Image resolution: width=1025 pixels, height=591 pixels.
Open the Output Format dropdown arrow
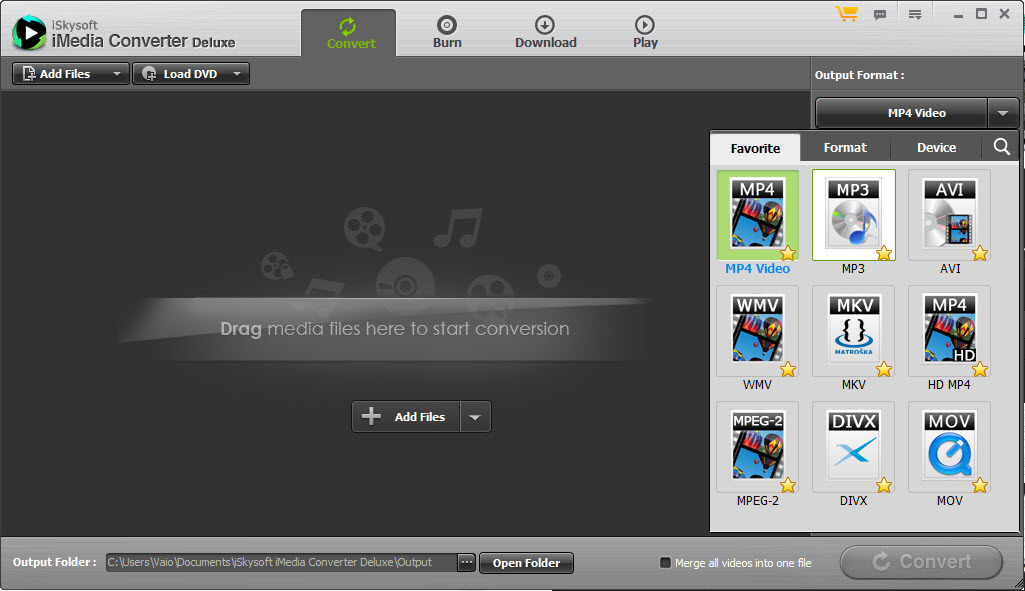pos(1003,113)
